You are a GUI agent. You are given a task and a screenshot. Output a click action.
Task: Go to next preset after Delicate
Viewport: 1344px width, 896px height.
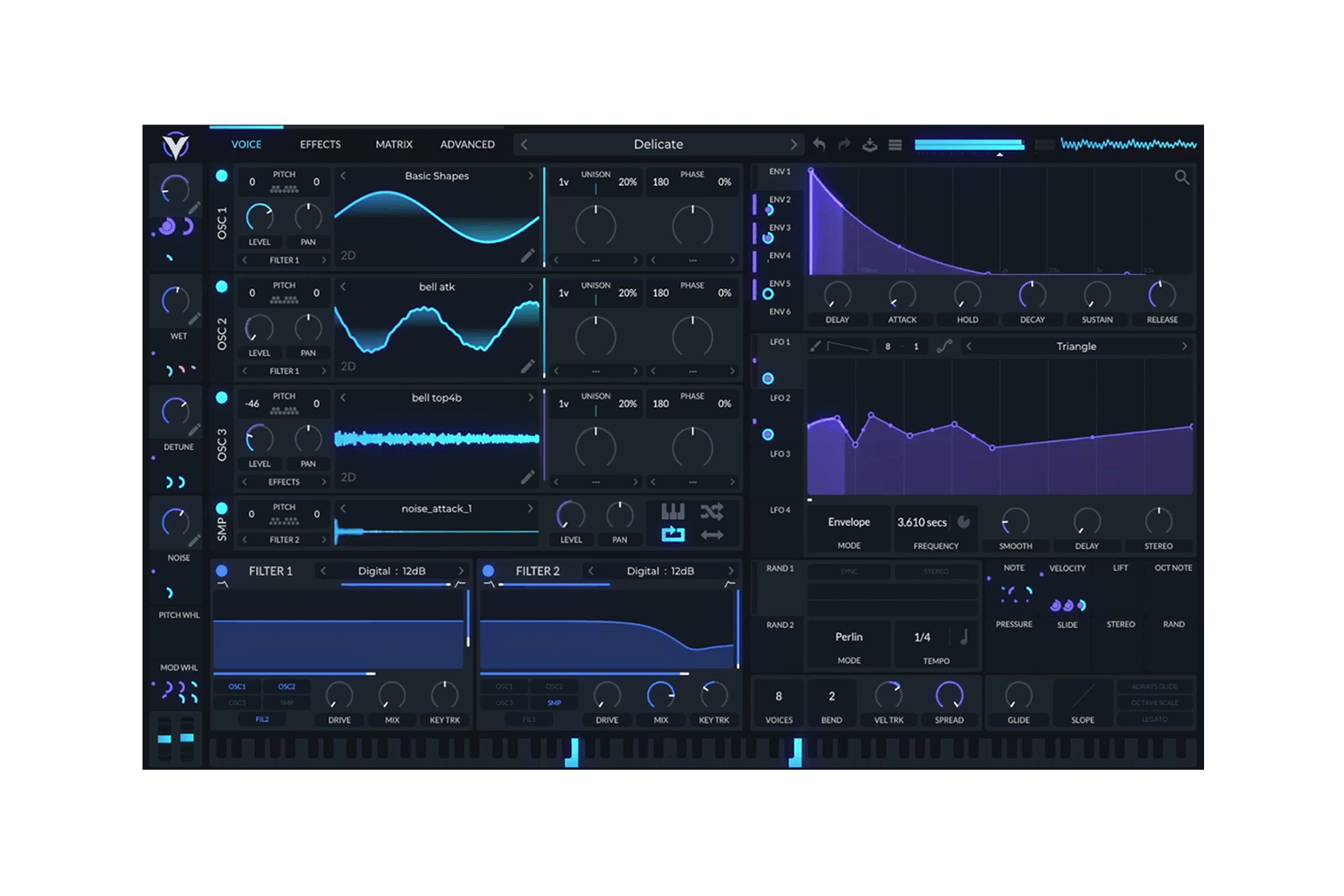pos(794,144)
